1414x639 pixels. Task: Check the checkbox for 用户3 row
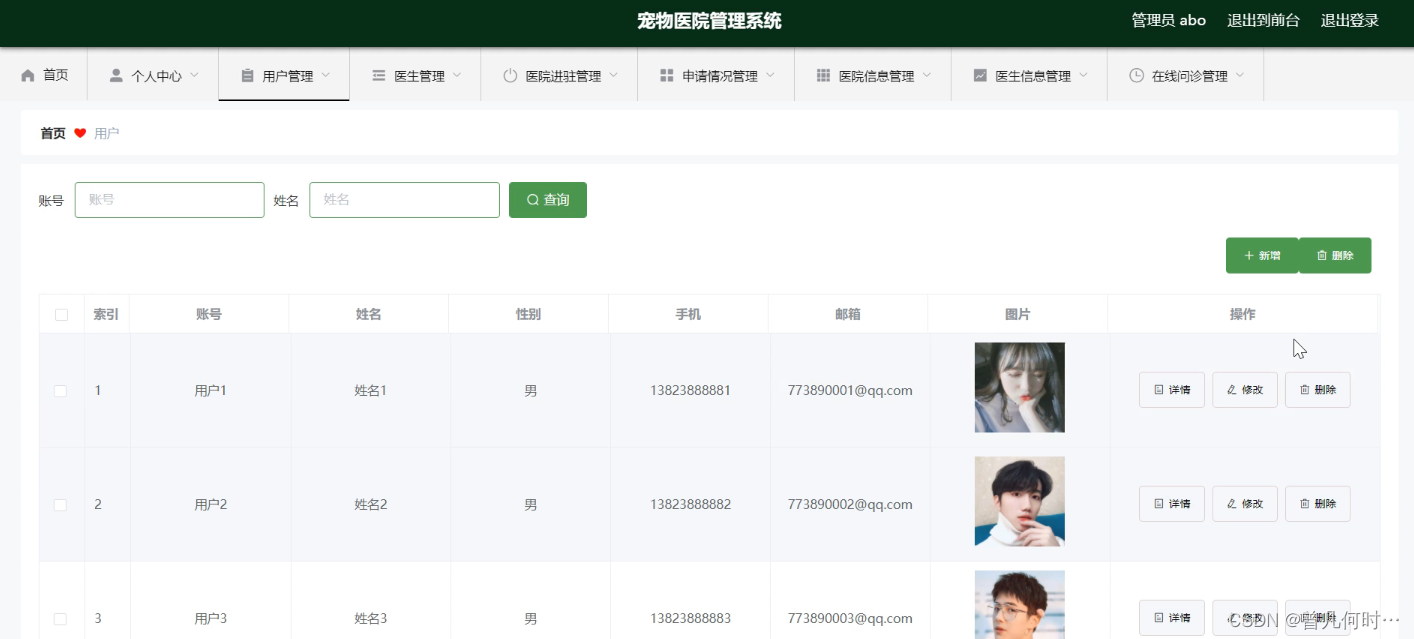61,619
